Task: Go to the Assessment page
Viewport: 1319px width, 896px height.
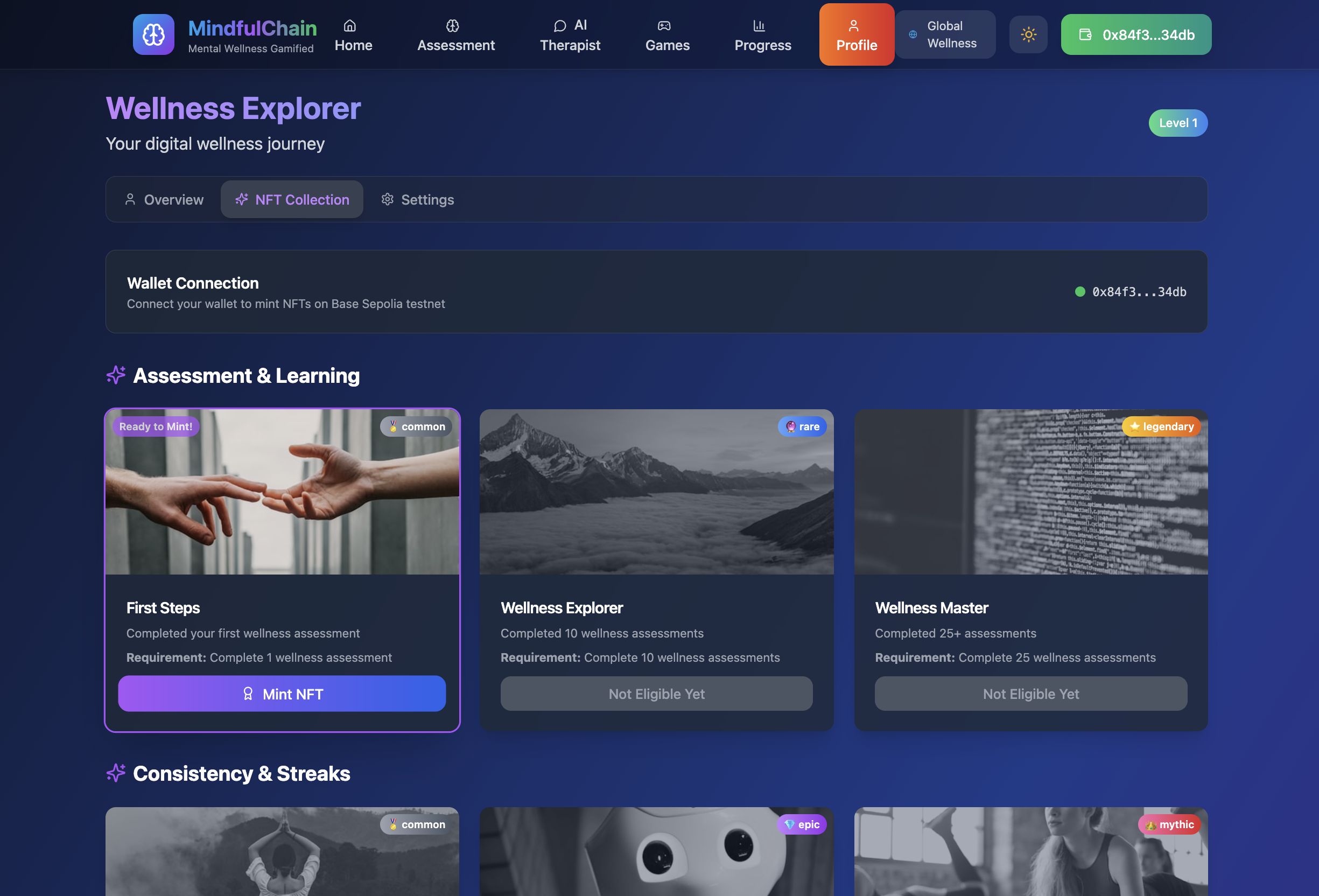Action: tap(456, 34)
